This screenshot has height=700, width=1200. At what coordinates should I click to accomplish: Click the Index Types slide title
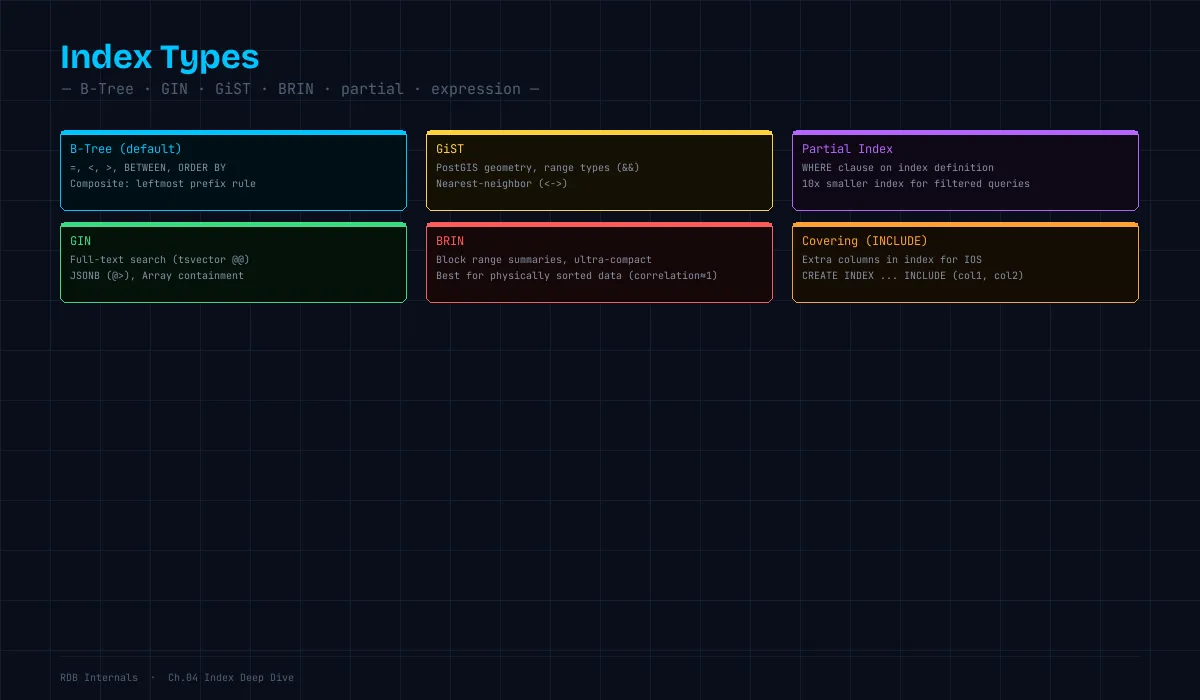click(x=160, y=57)
